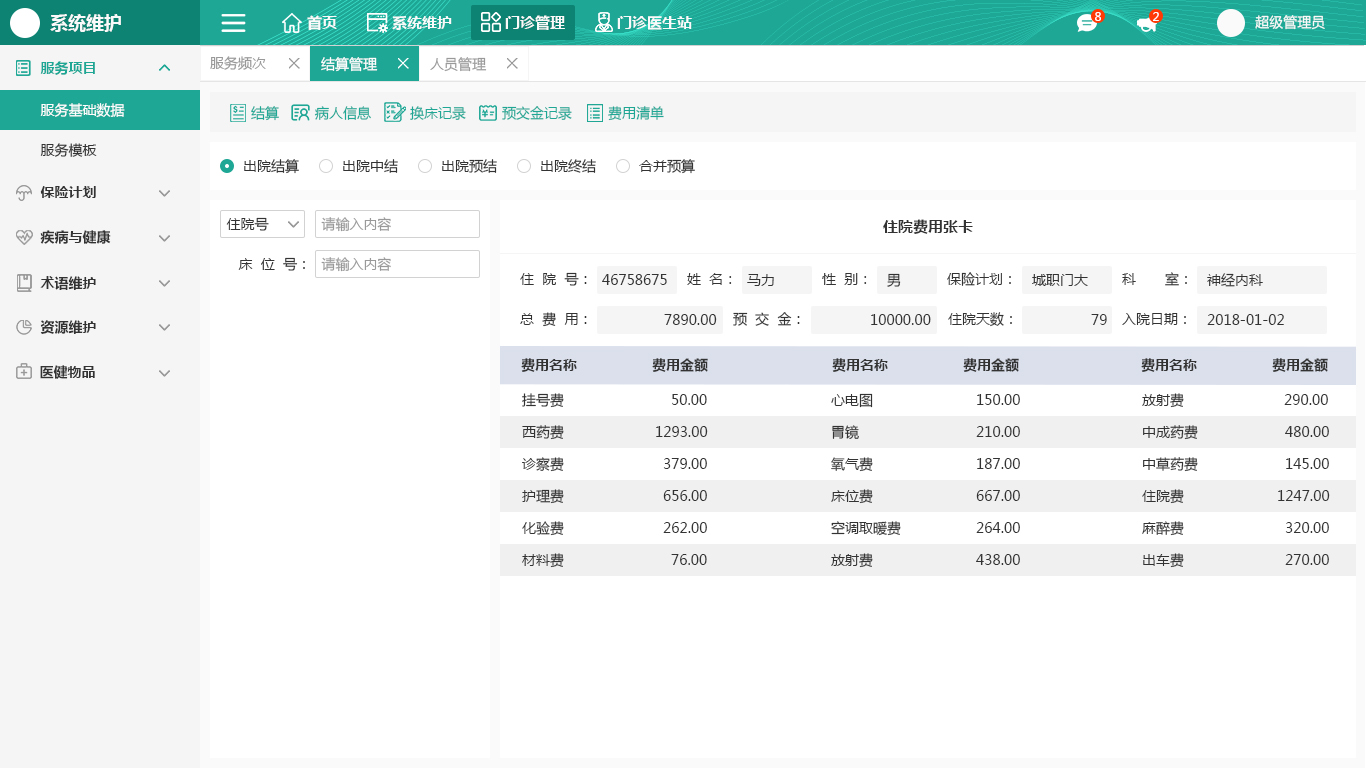Click the 姓名 field showing 马力

[x=777, y=280]
